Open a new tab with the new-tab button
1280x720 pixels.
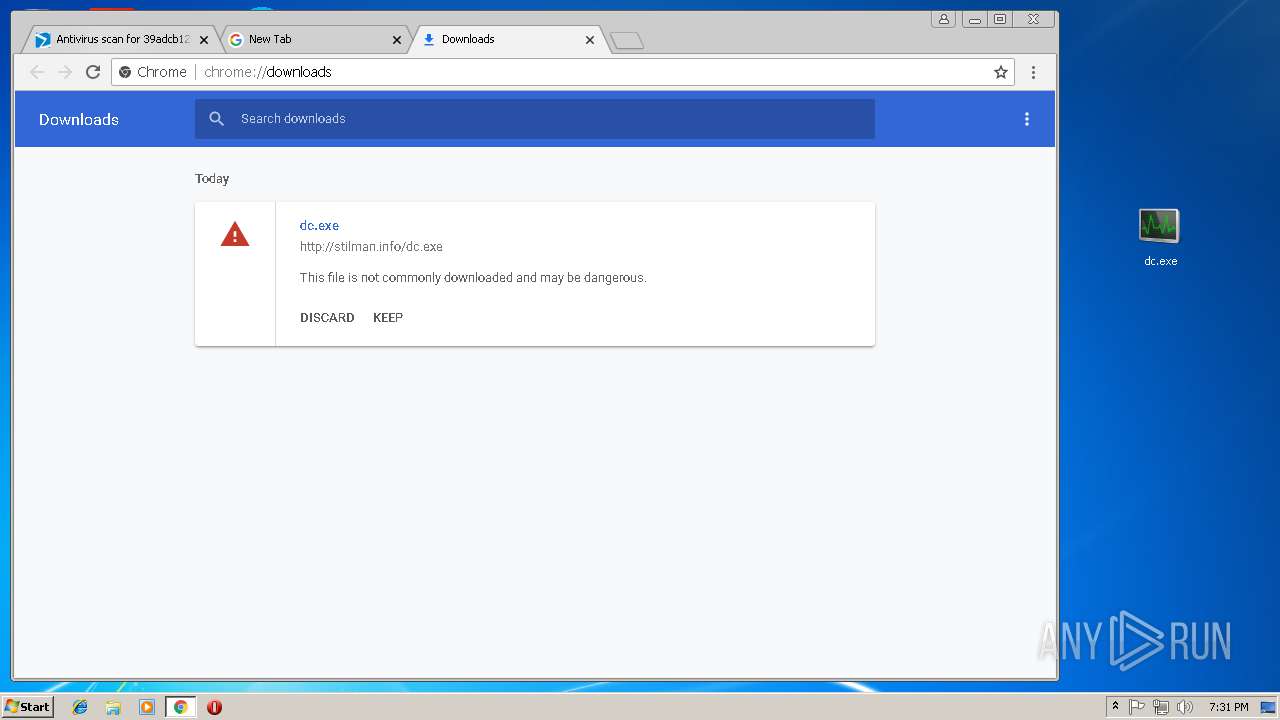tap(627, 40)
